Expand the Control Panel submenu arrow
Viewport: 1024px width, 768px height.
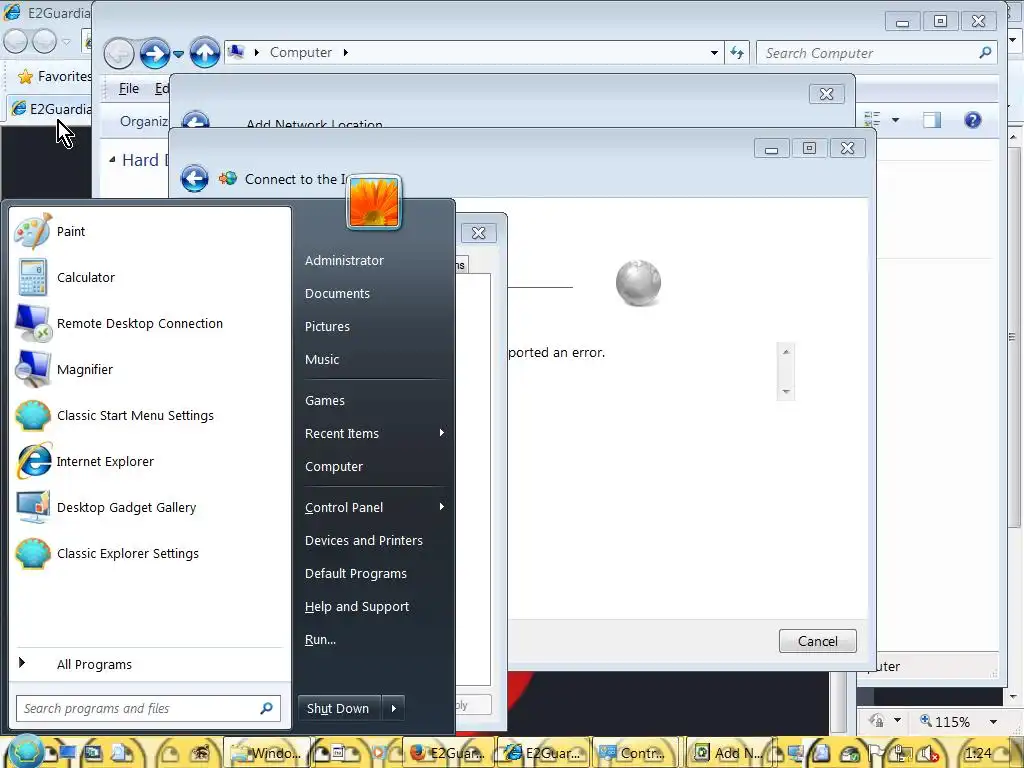tap(442, 506)
